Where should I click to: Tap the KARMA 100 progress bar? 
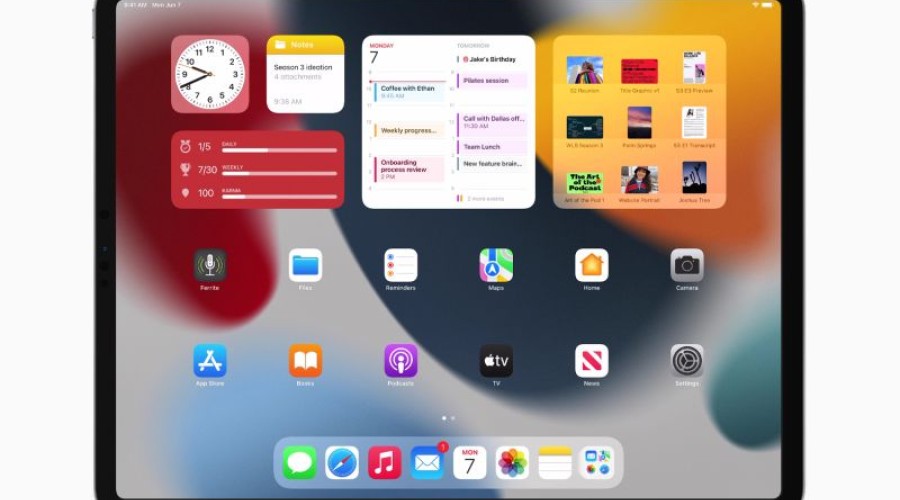[x=279, y=196]
